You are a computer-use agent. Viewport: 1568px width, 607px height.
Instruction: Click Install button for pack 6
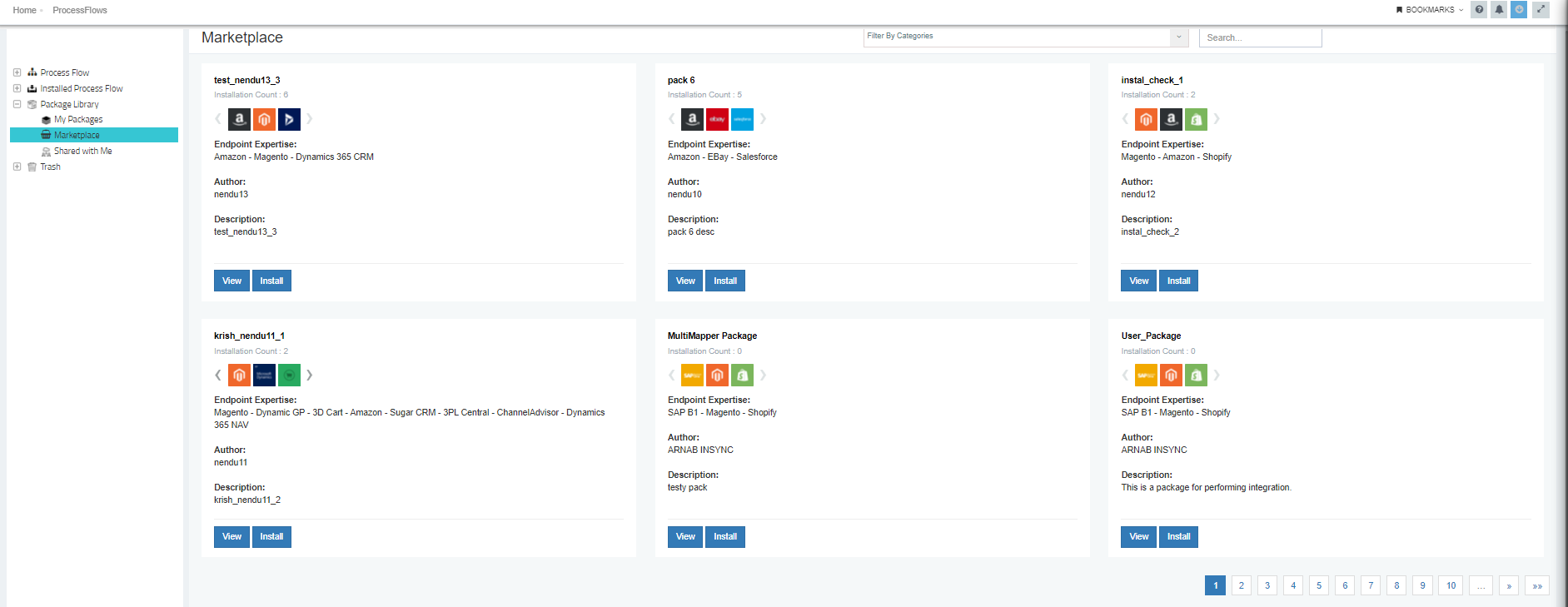click(x=724, y=281)
